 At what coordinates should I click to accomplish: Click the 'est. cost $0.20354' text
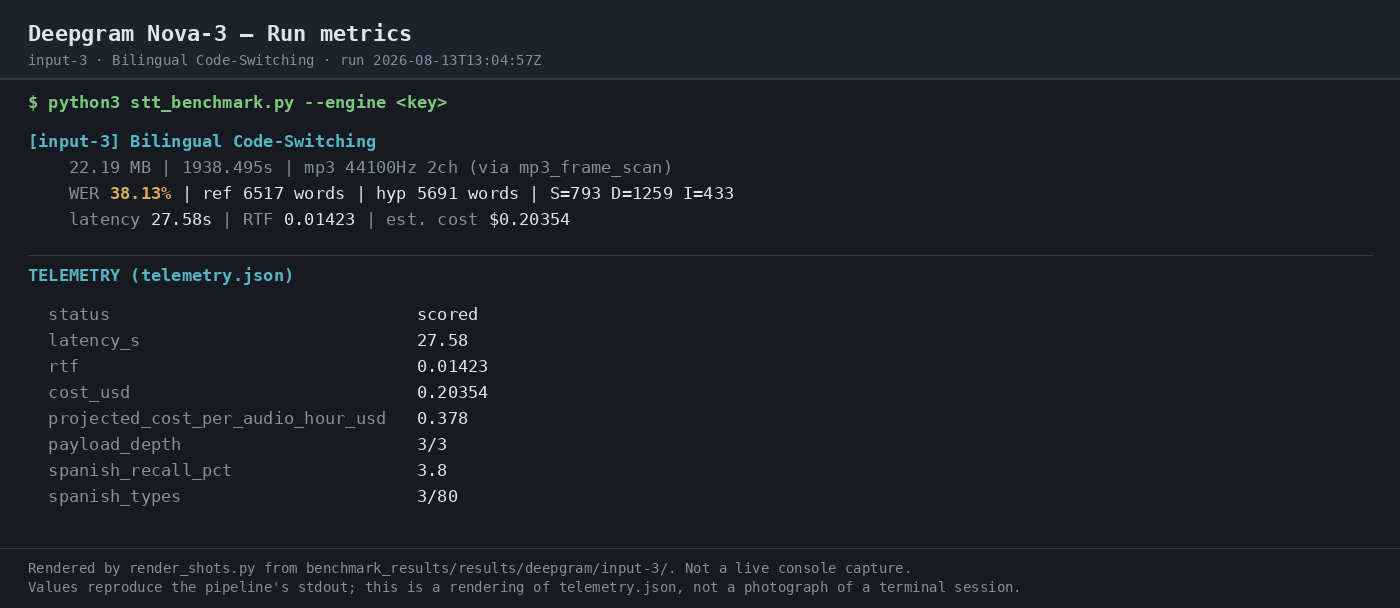(x=478, y=220)
